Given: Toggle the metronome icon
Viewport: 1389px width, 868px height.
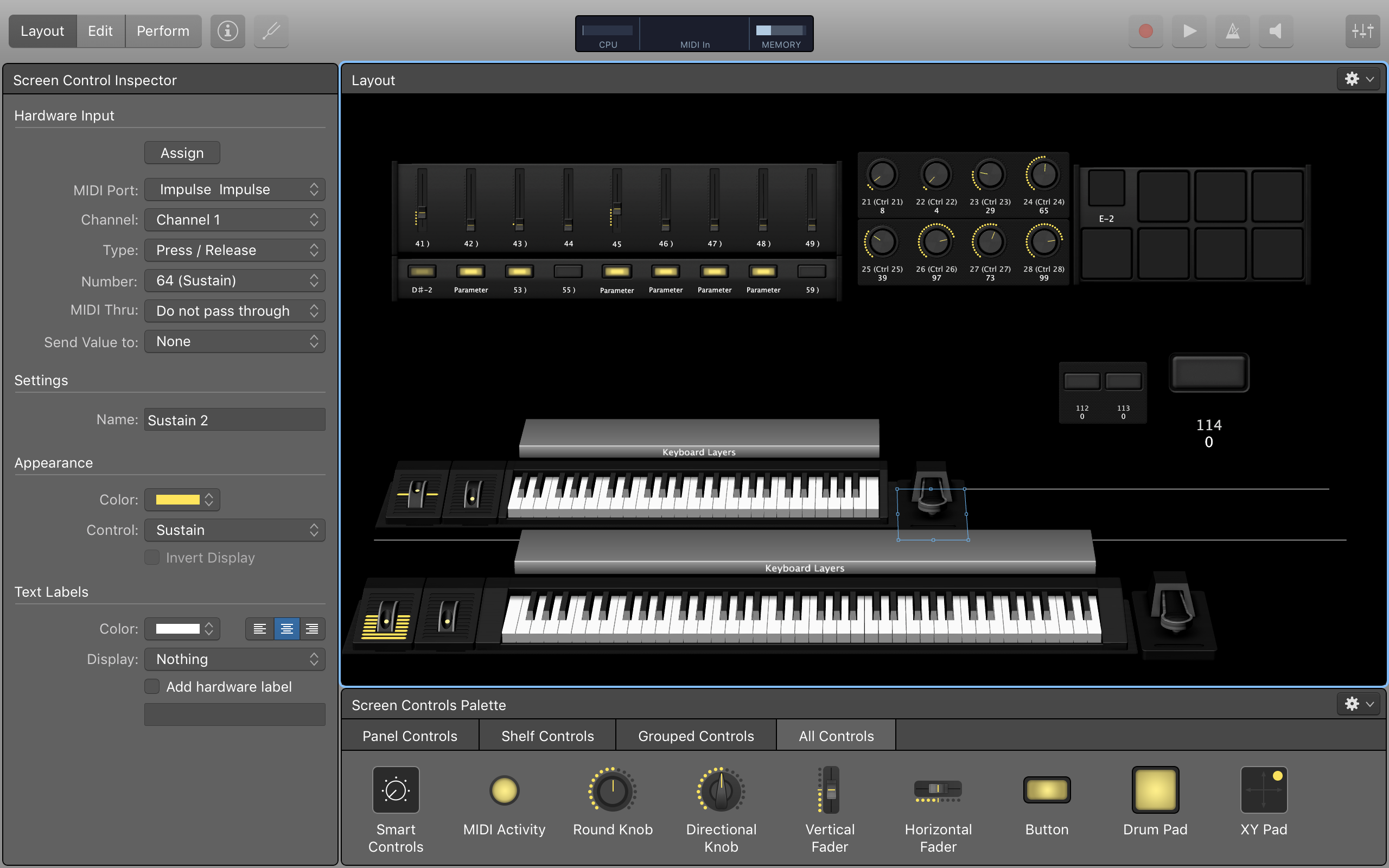Looking at the screenshot, I should point(1232,31).
